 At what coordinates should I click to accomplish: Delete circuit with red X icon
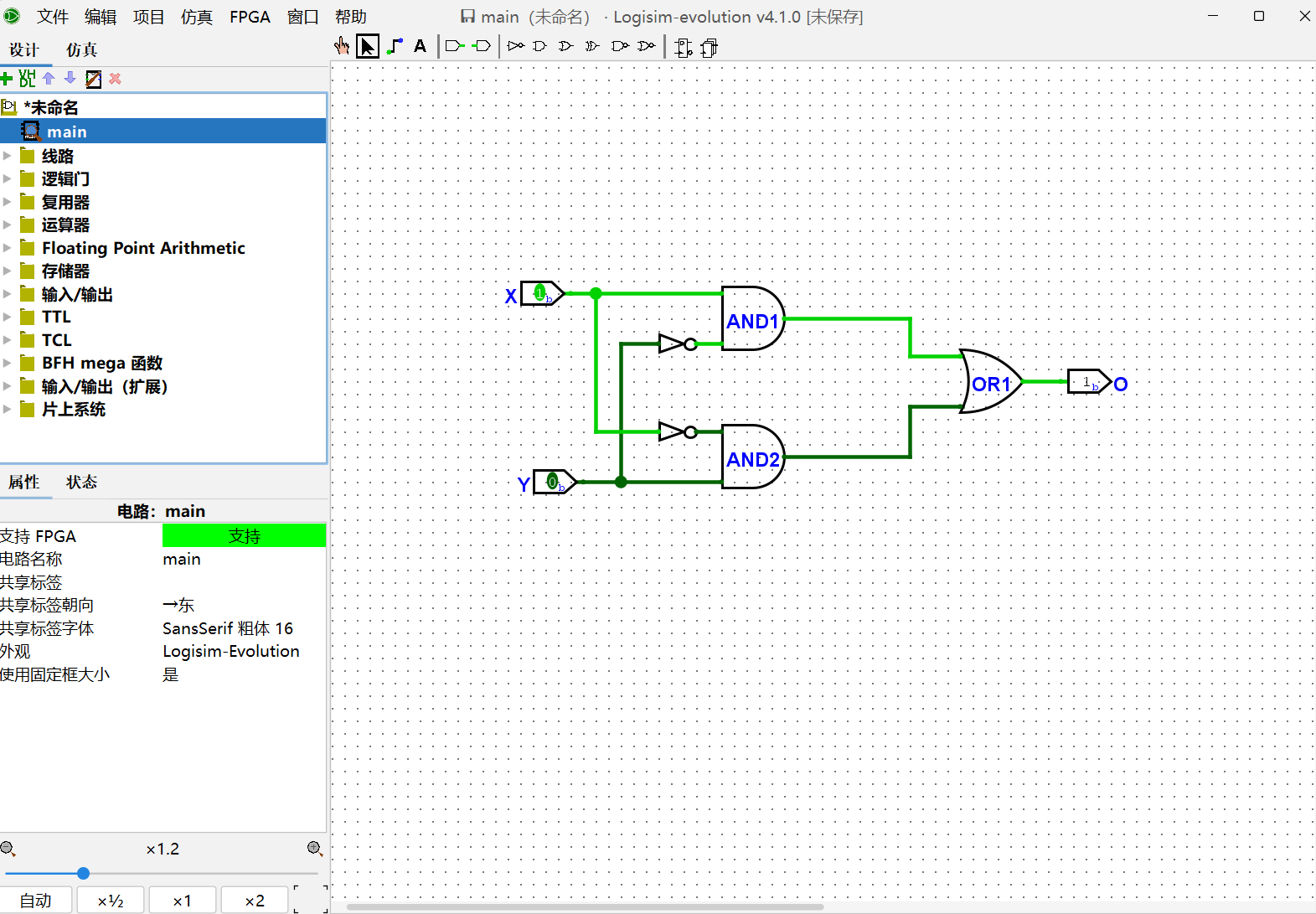[116, 79]
